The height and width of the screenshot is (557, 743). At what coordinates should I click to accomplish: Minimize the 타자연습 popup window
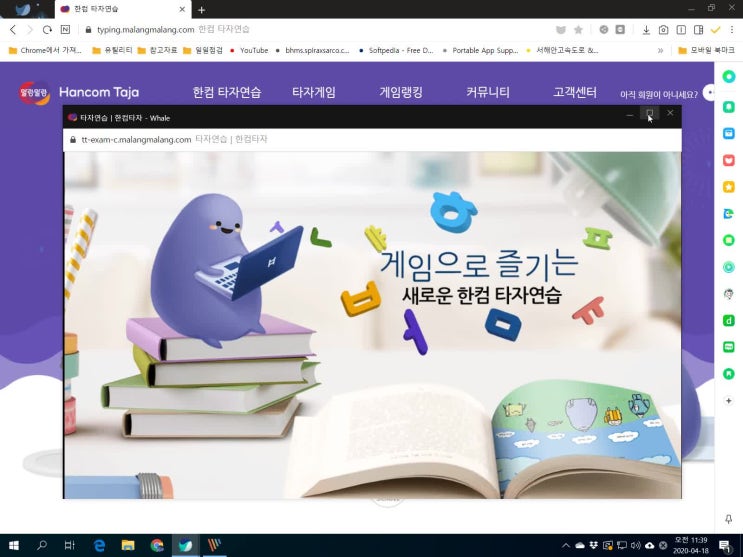(629, 114)
